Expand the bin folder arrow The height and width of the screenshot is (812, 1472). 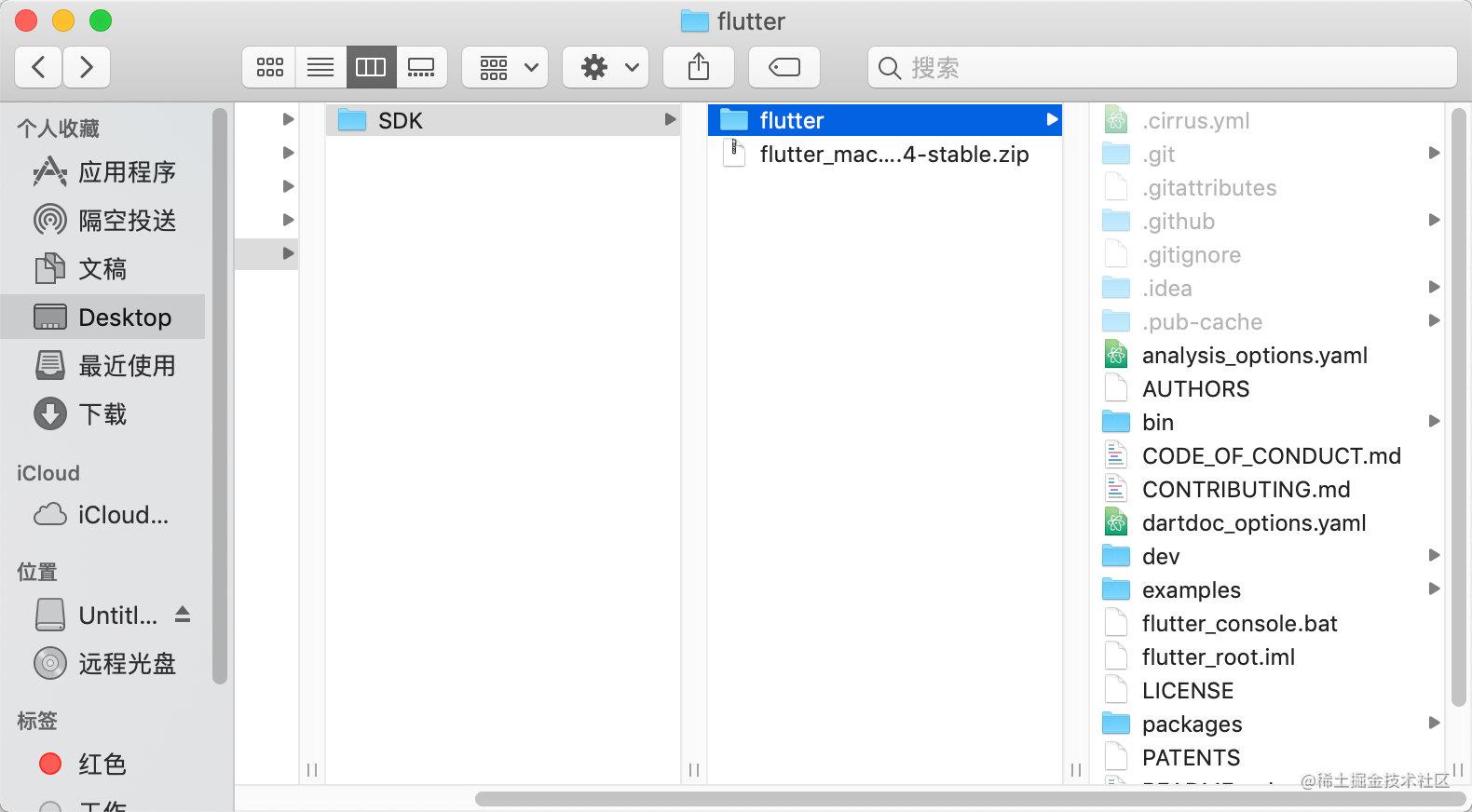coord(1434,421)
